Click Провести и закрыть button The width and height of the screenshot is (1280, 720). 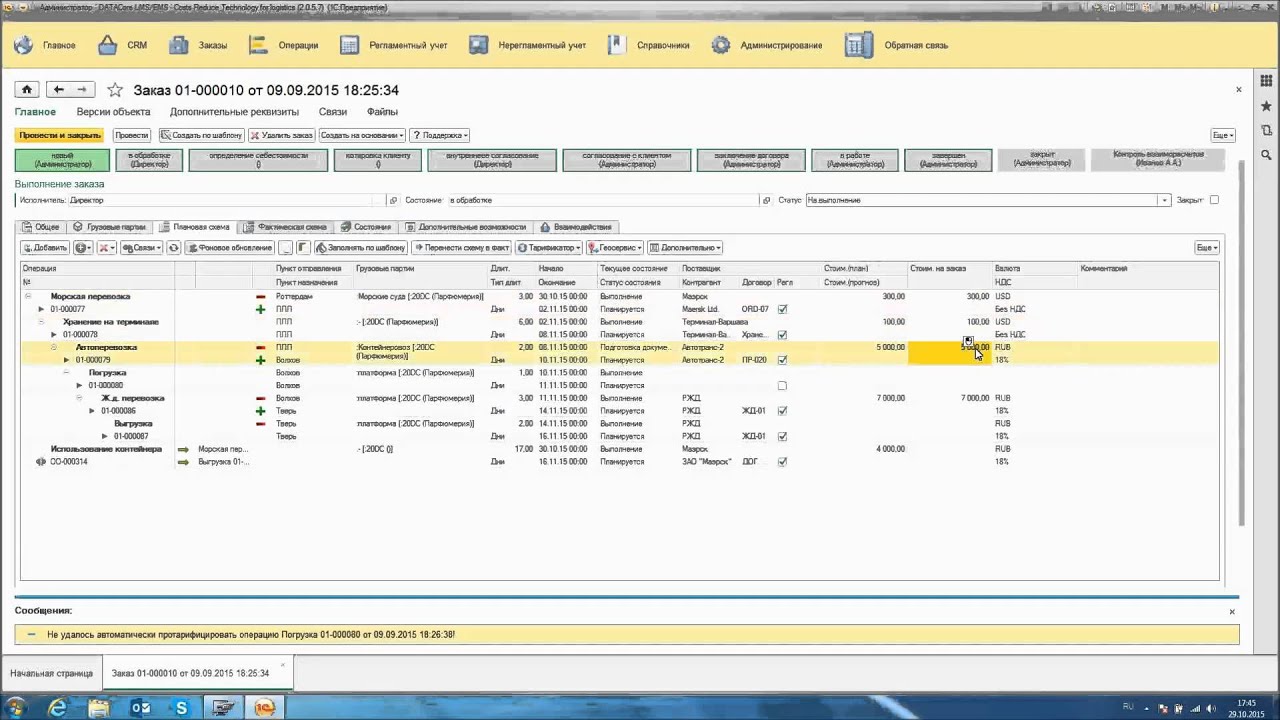pyautogui.click(x=60, y=135)
